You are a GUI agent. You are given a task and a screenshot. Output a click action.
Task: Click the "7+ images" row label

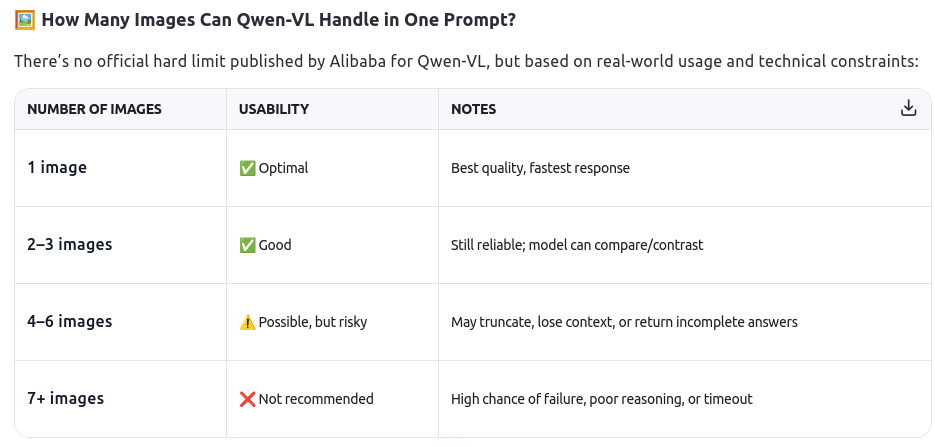(x=65, y=399)
